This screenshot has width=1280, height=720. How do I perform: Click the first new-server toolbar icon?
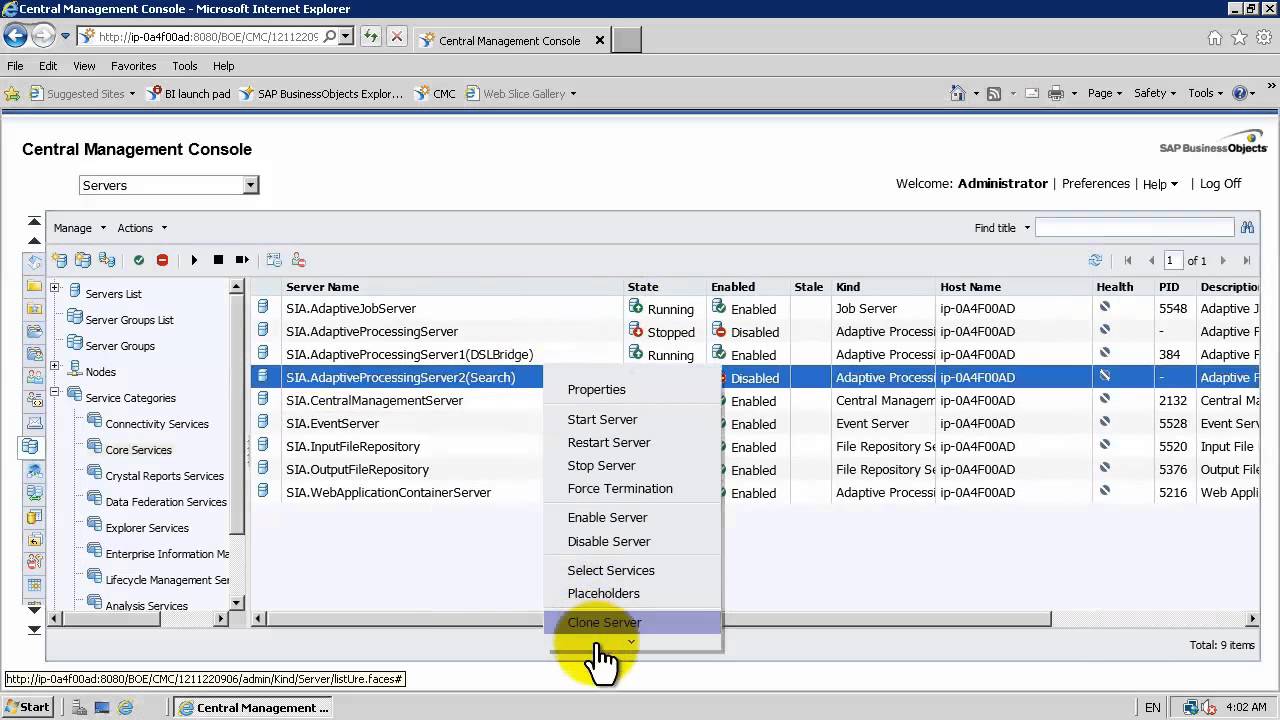(x=60, y=260)
